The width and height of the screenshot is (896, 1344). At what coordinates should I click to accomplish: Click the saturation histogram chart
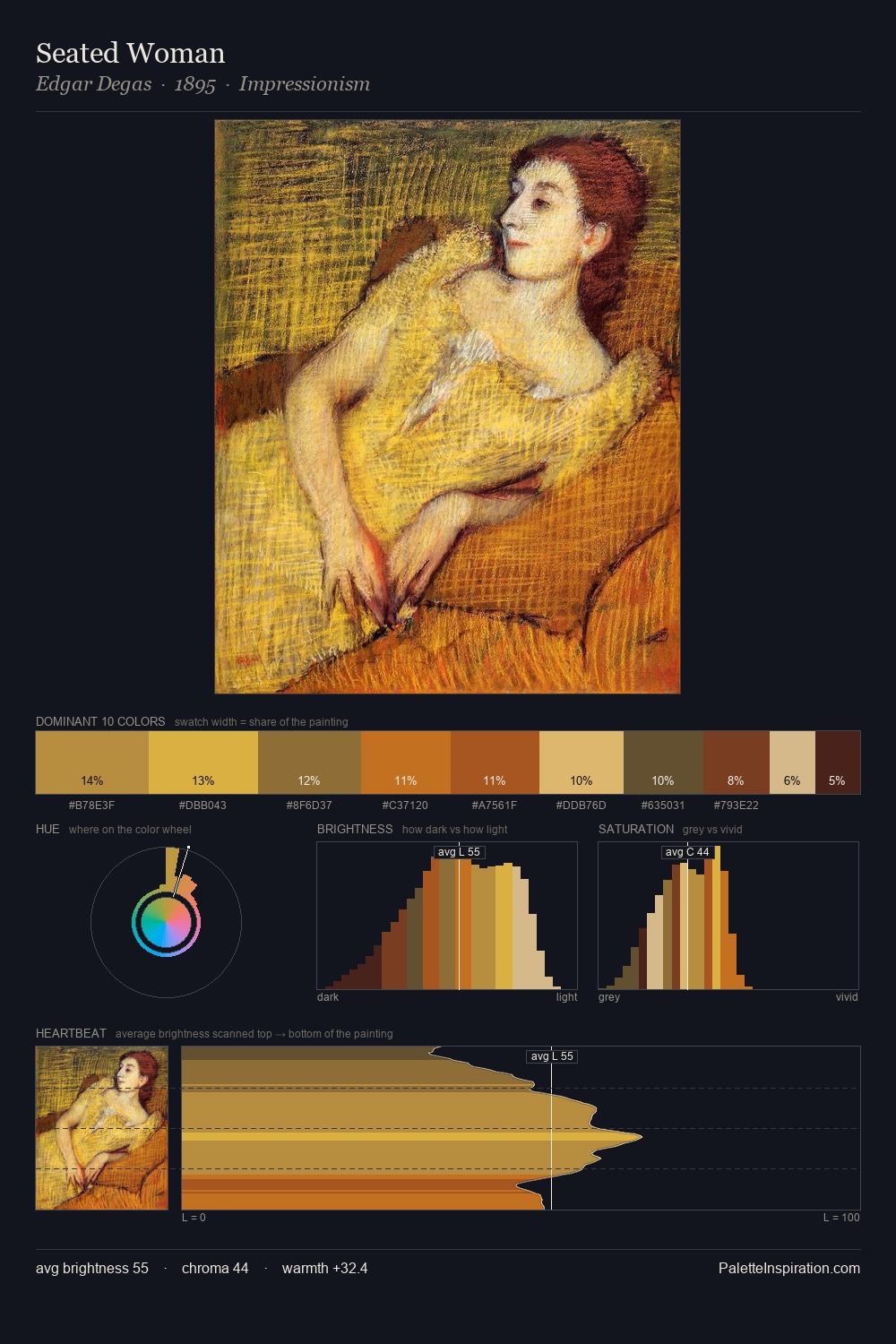728,916
